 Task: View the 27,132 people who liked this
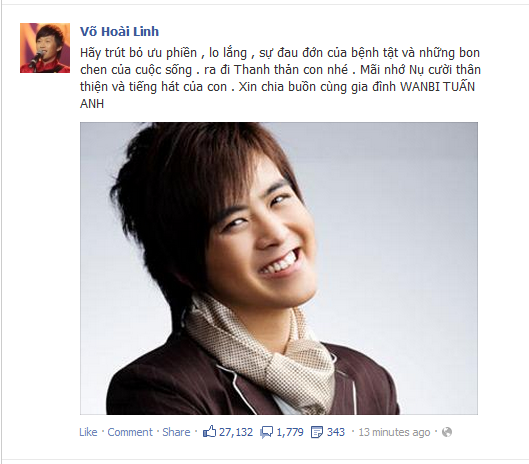[236, 432]
